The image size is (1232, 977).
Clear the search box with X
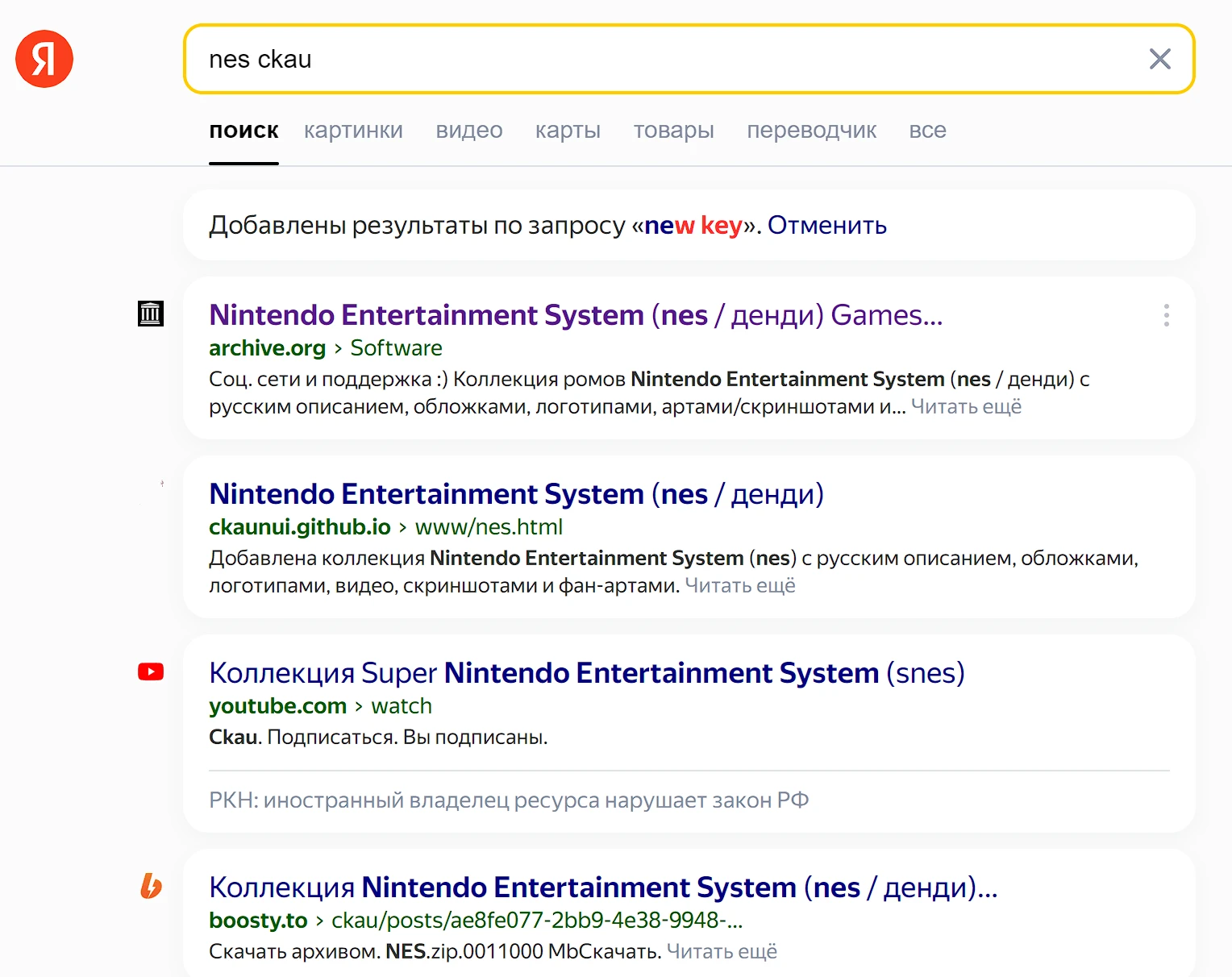click(x=1159, y=59)
